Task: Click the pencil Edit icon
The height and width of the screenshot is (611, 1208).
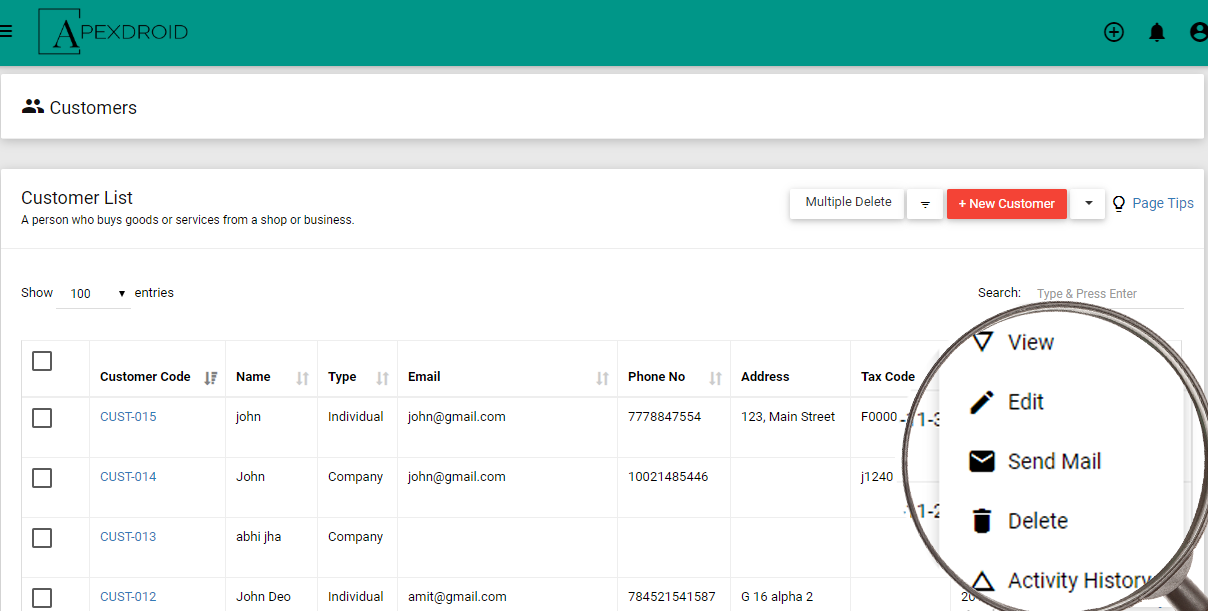Action: click(x=982, y=402)
